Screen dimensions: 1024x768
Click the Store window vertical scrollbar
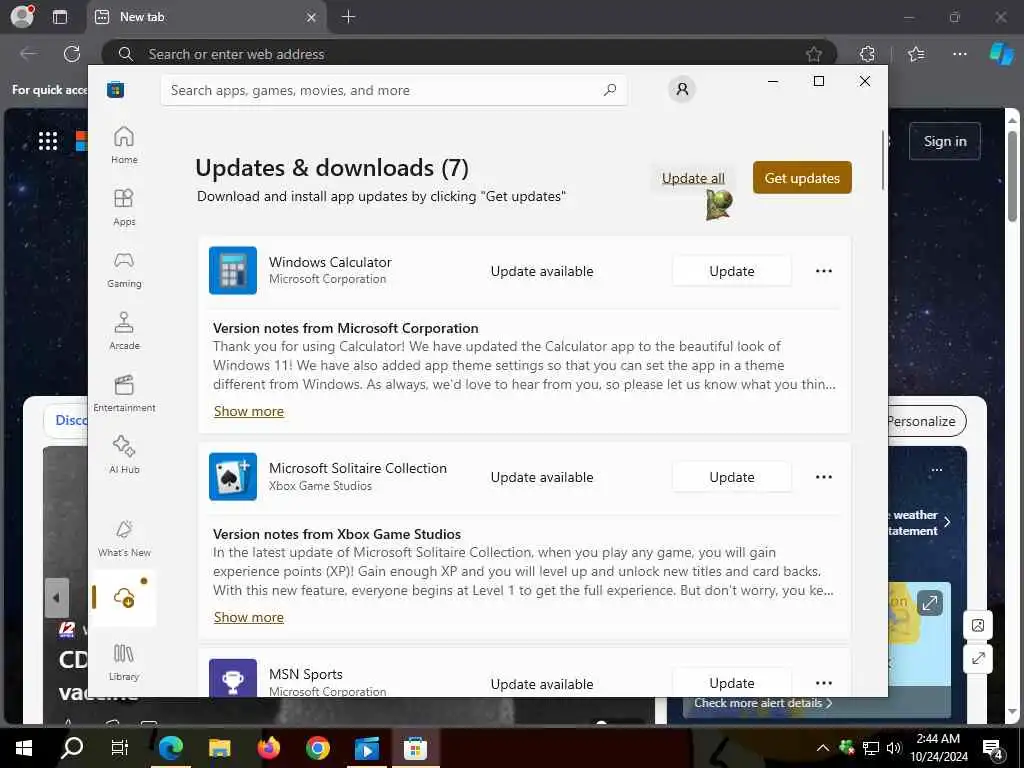883,160
